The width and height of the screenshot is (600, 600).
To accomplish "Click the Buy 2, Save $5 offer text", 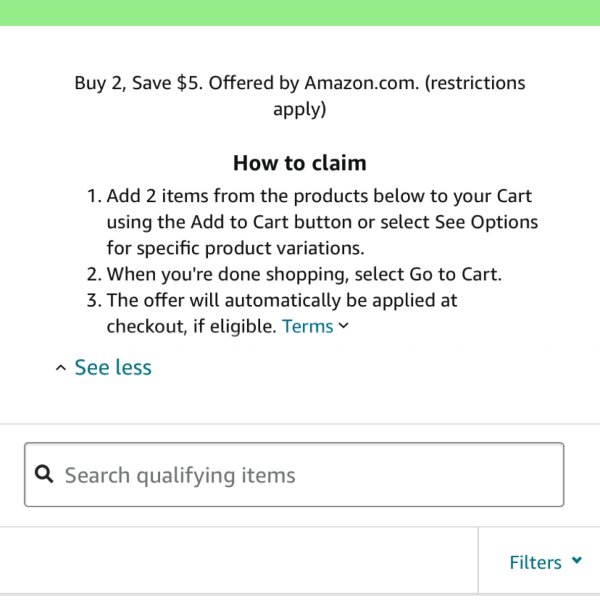I will pos(139,83).
